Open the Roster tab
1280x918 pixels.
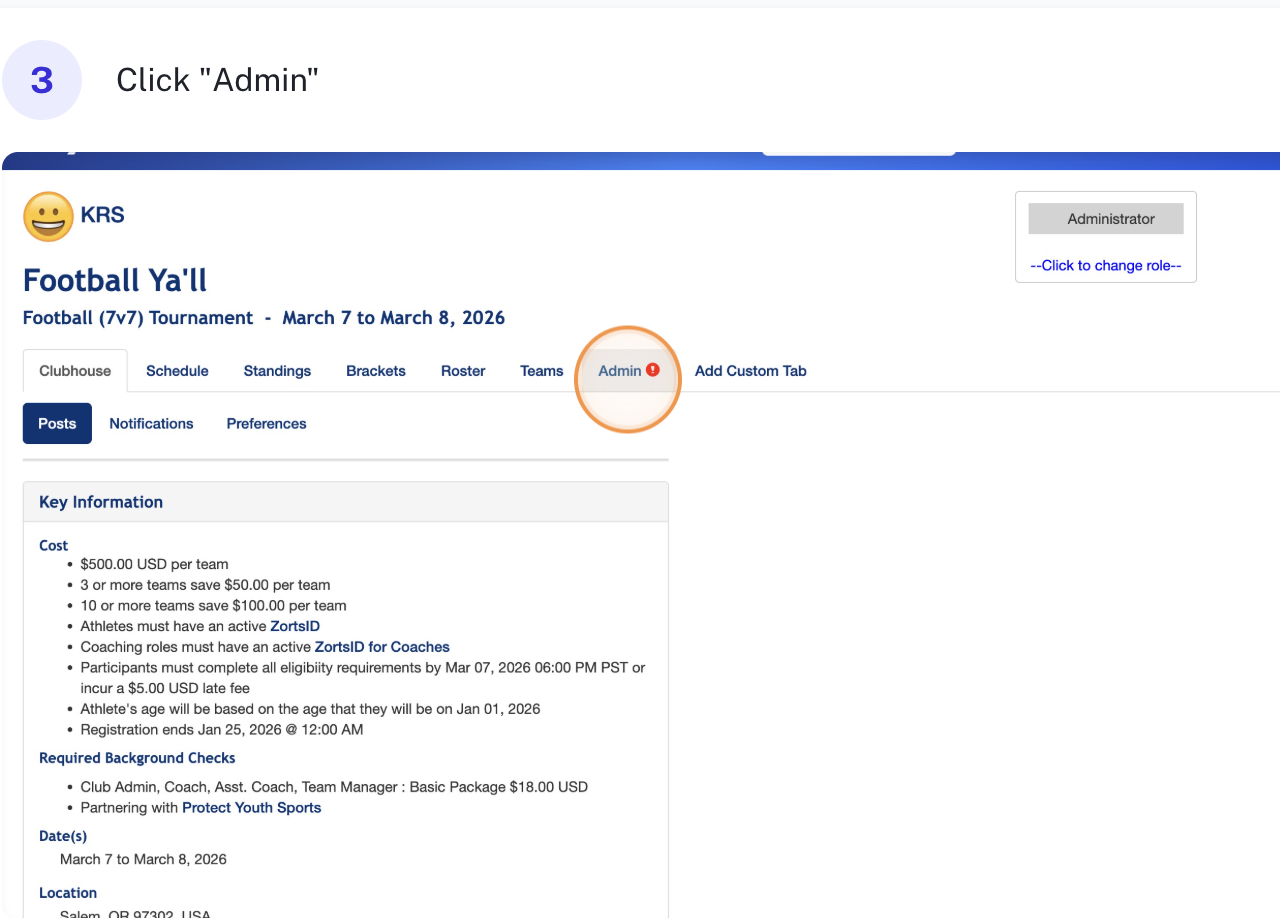tap(462, 370)
